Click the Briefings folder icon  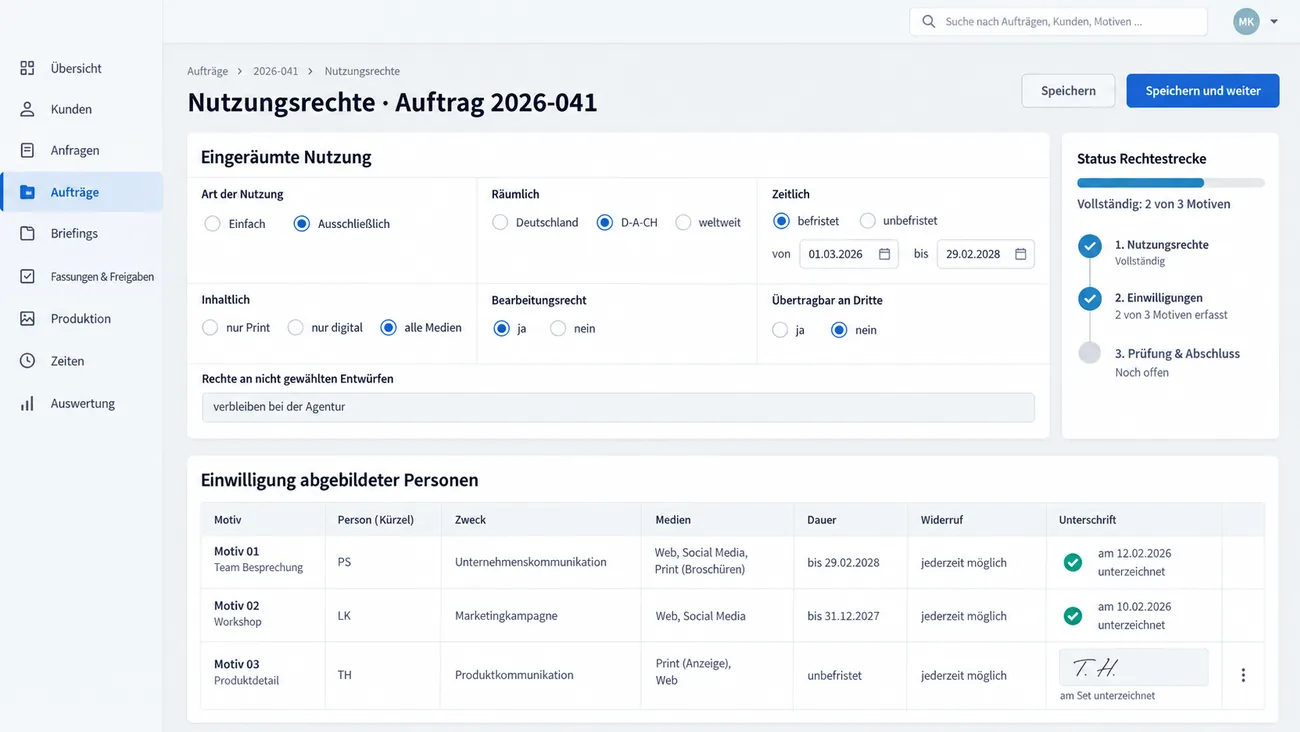(27, 233)
